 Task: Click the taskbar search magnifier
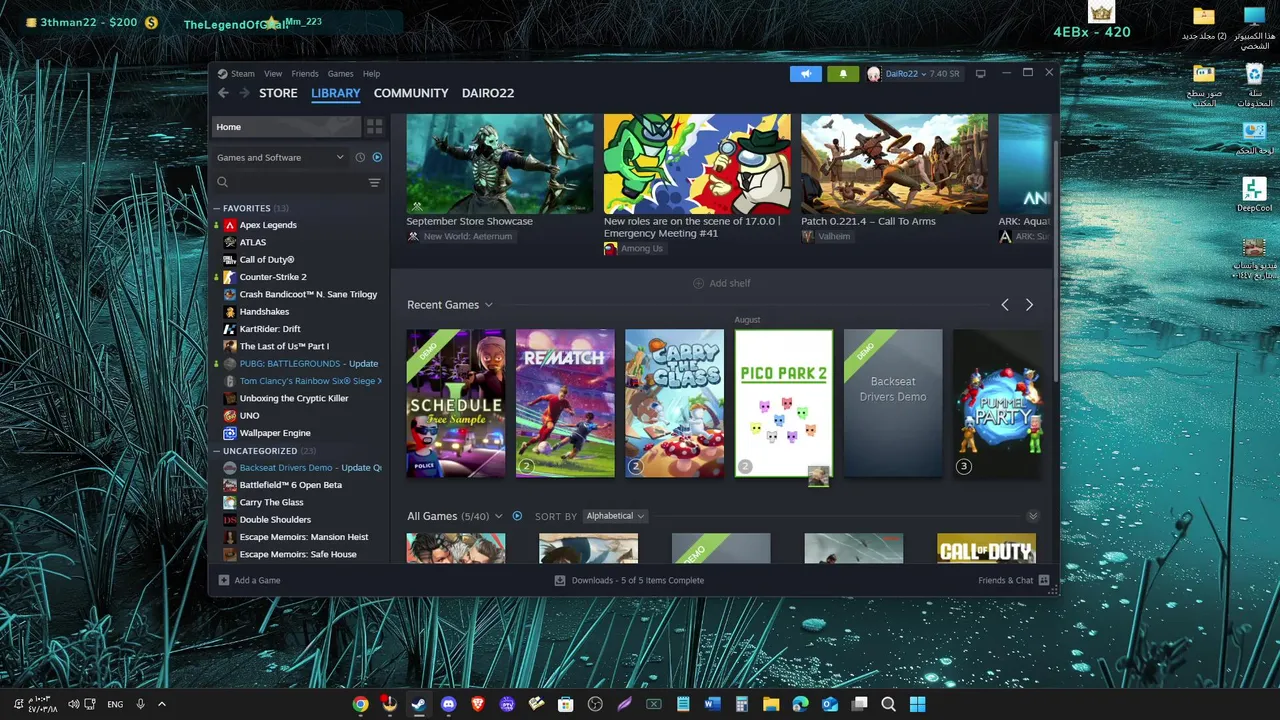point(888,704)
